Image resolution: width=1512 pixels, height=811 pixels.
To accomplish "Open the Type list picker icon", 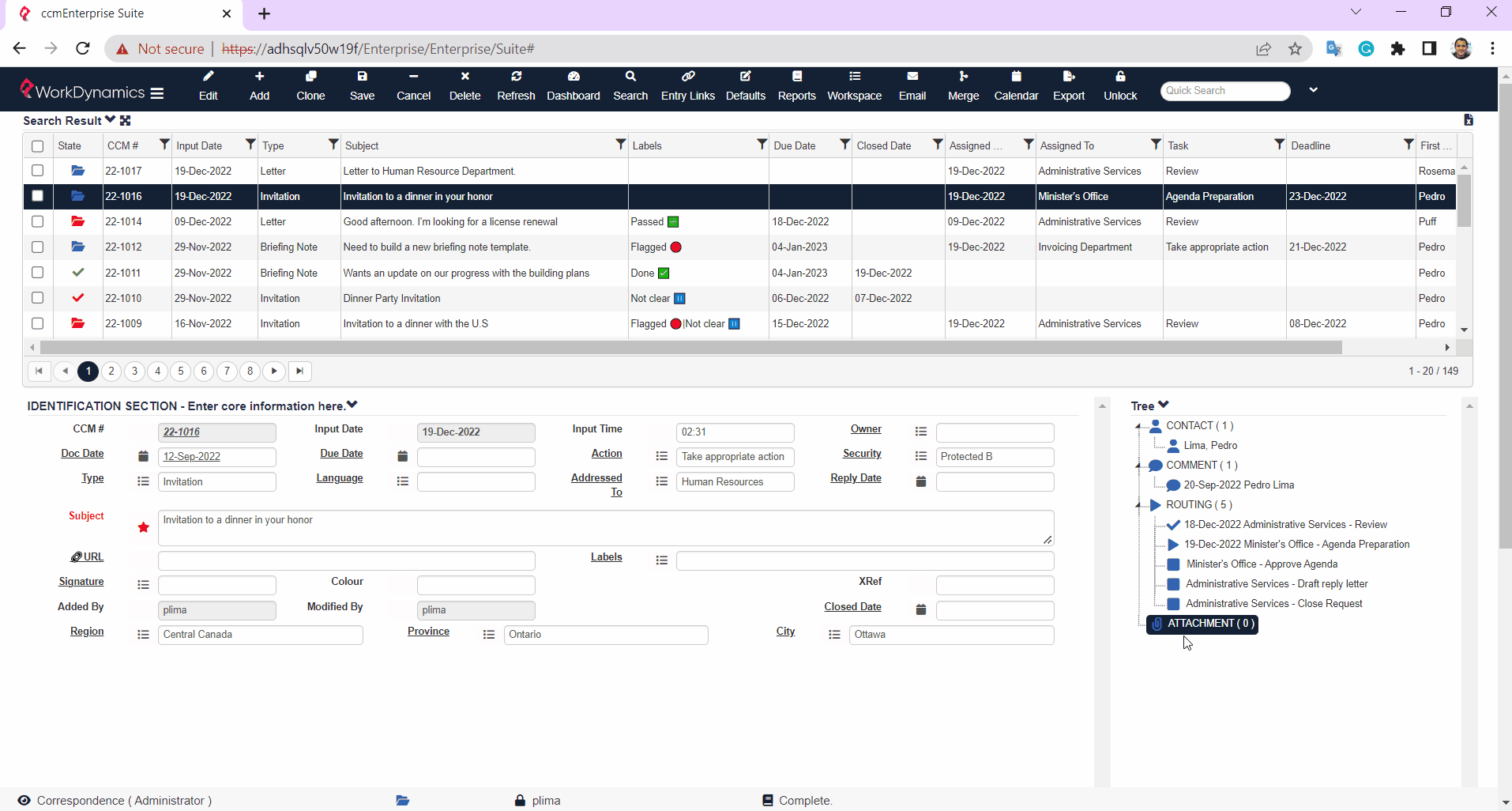I will (143, 481).
